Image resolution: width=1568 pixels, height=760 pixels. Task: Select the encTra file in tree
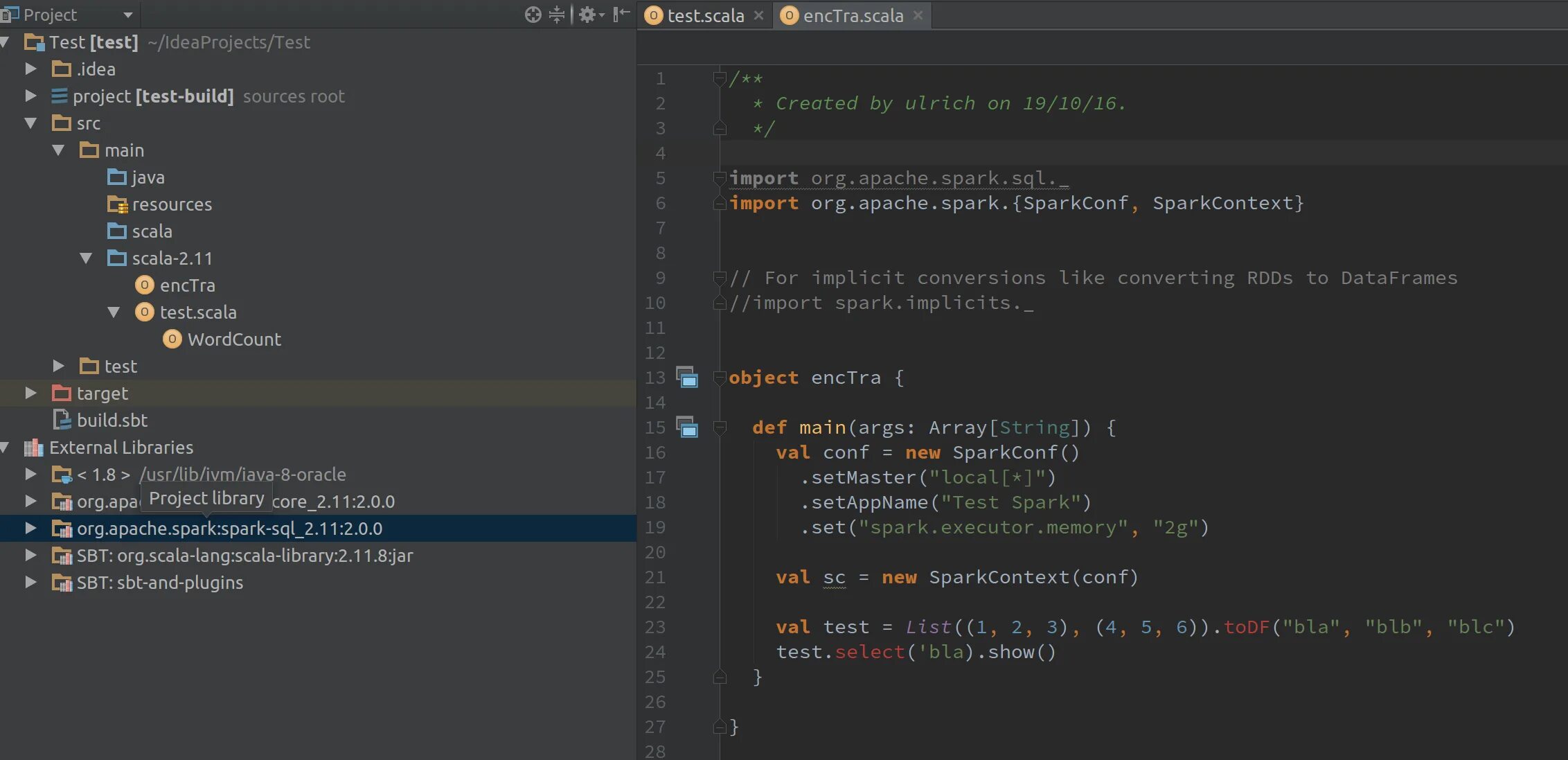(x=187, y=285)
